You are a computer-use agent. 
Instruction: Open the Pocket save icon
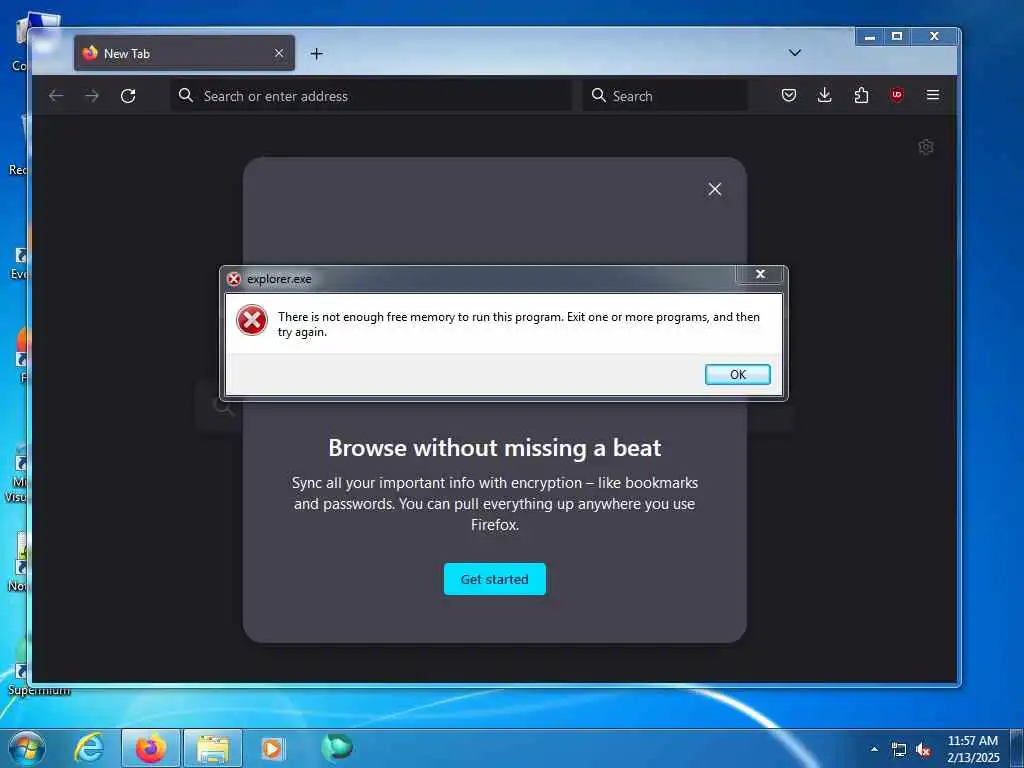pyautogui.click(x=789, y=95)
